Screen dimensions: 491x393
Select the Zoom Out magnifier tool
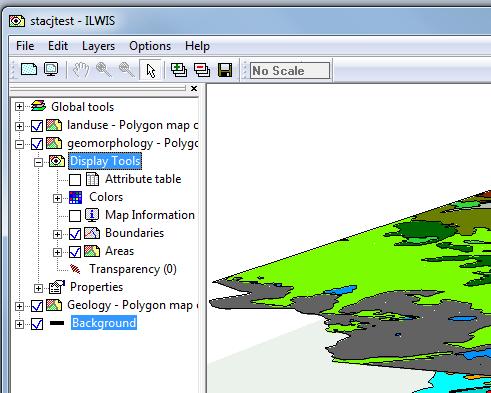pyautogui.click(x=127, y=70)
